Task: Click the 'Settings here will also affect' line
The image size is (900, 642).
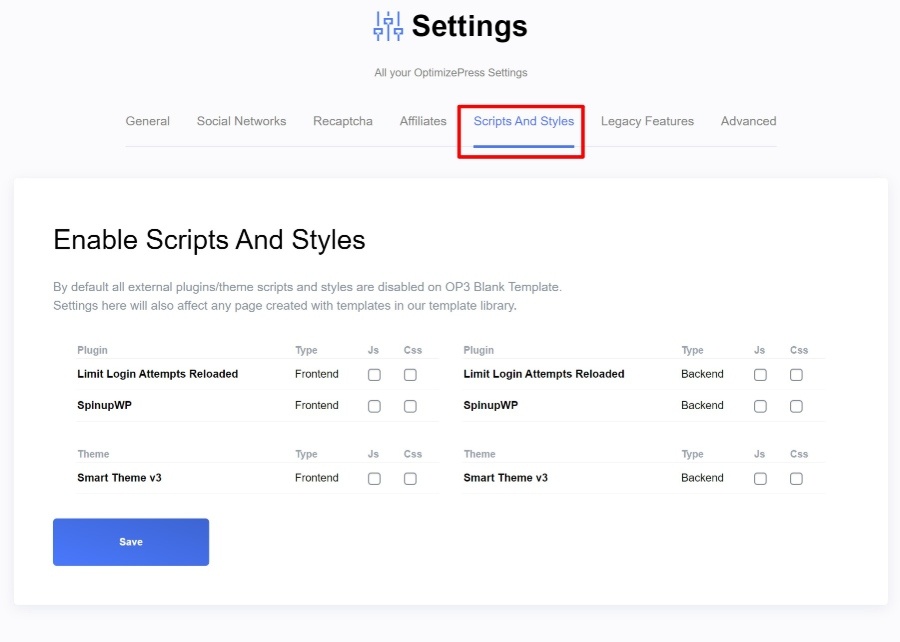Action: click(x=285, y=306)
